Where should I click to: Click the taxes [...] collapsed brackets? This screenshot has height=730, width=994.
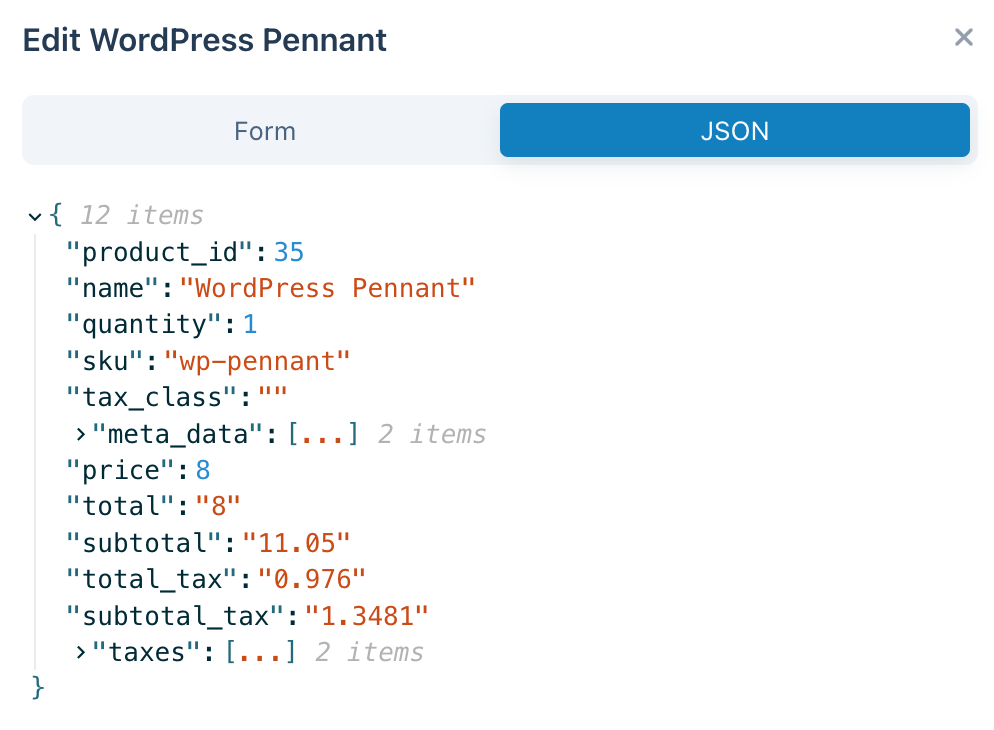point(261,652)
